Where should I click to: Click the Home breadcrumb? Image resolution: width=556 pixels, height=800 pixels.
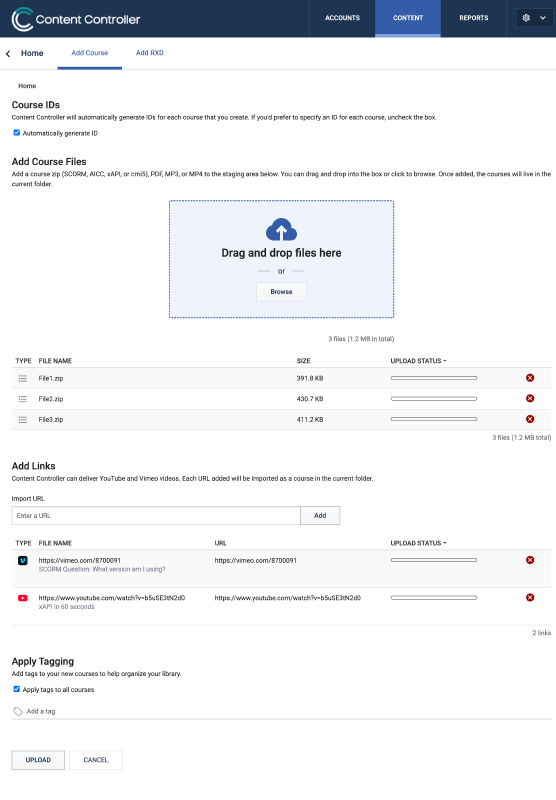27,86
